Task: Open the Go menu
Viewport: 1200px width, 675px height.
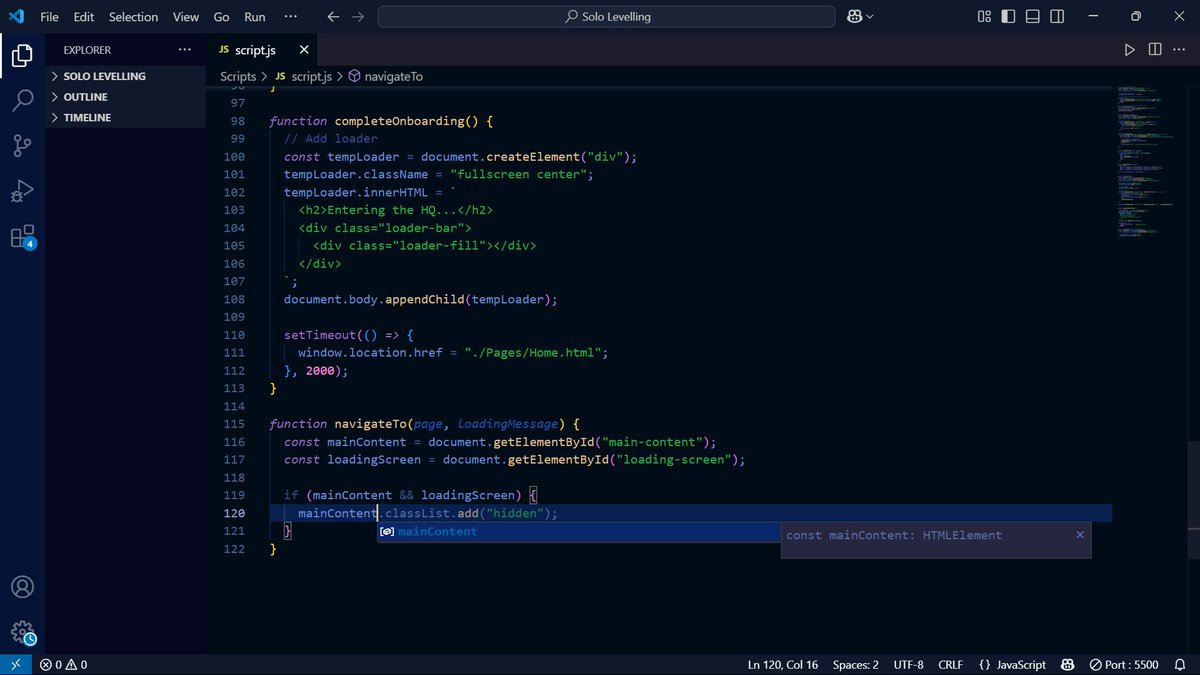Action: click(222, 17)
